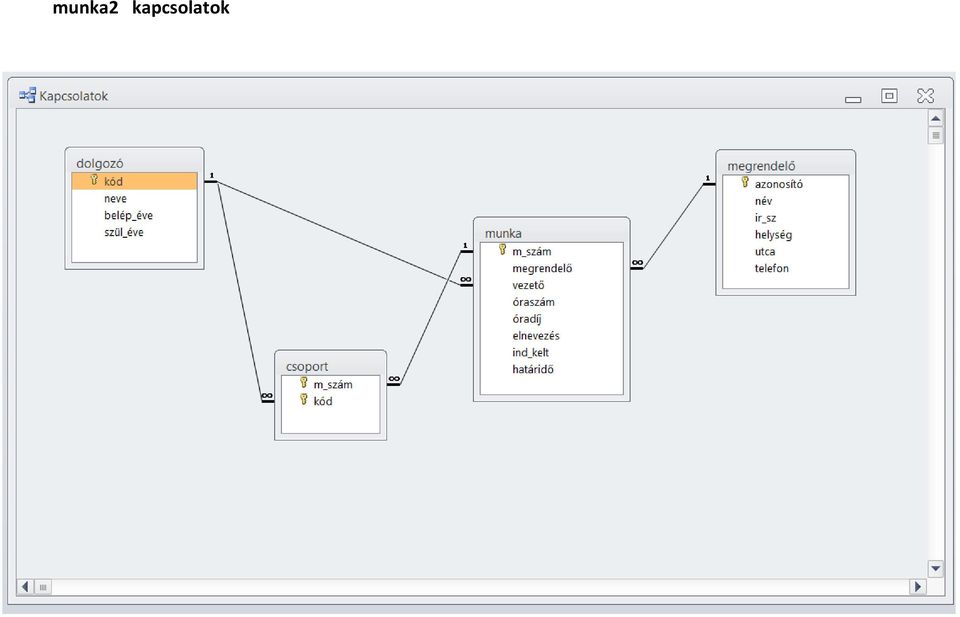This screenshot has width=960, height=617.
Task: Select the kód field in dolgozó
Action: tap(135, 181)
